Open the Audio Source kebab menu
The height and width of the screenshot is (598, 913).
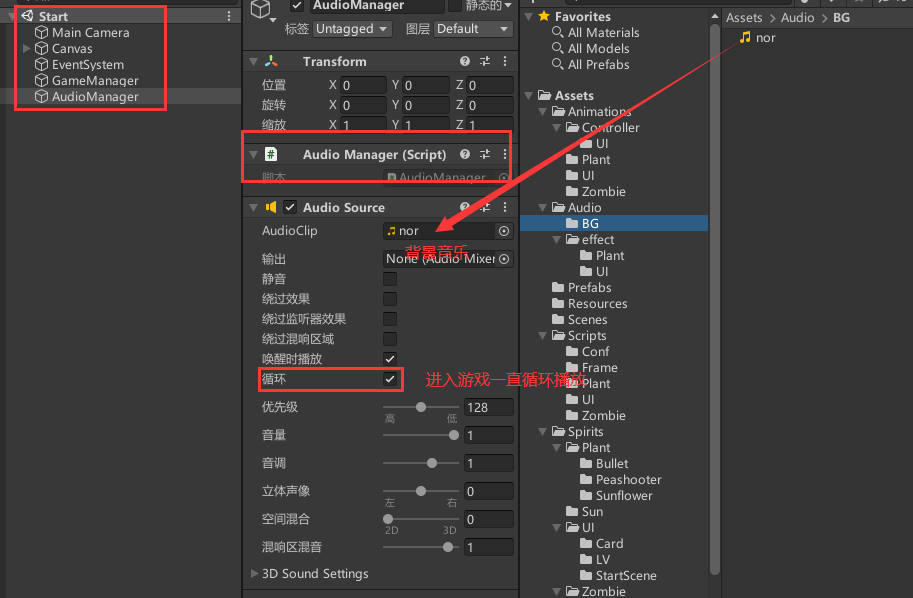coord(503,207)
